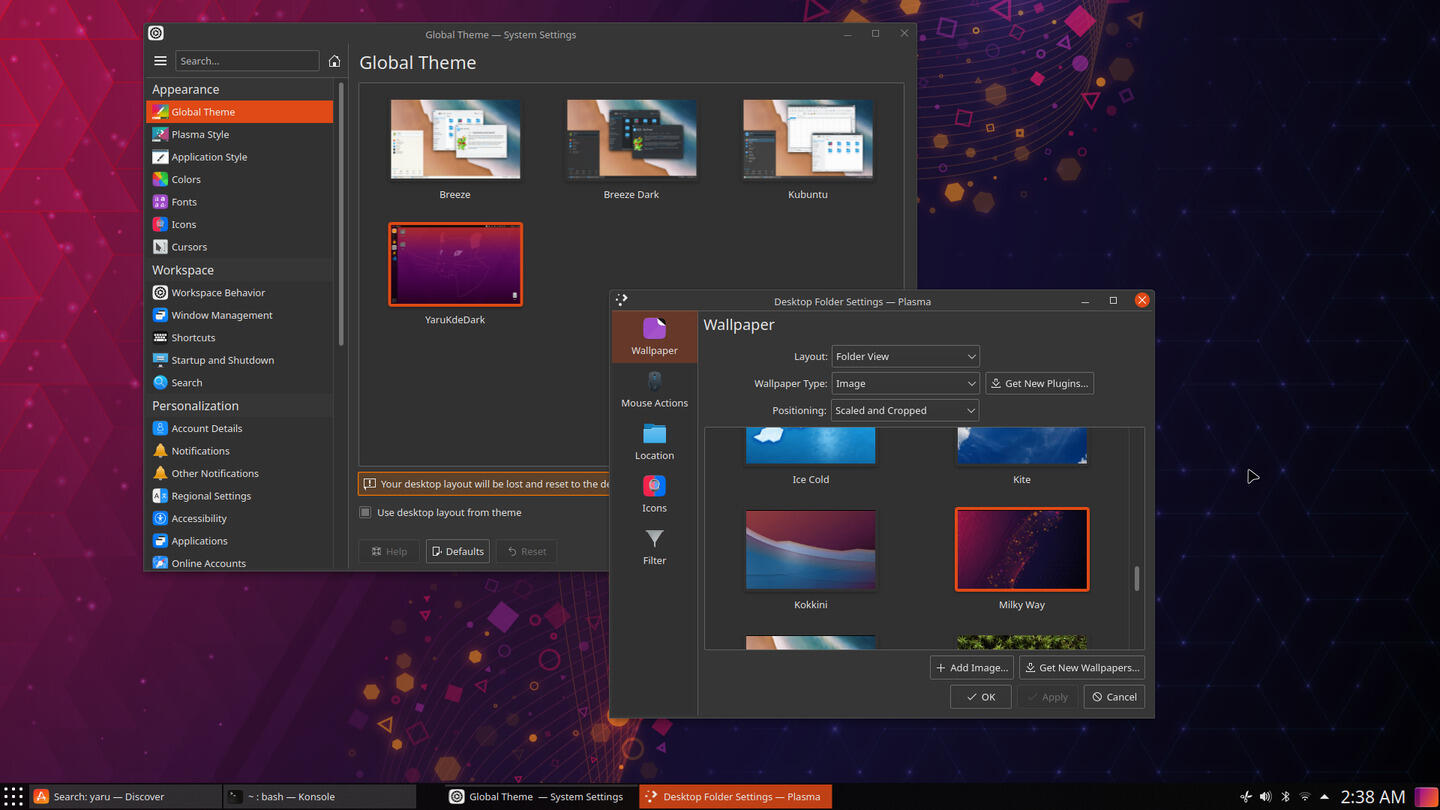This screenshot has height=810, width=1440.
Task: Open Other Notifications settings
Action: [x=239, y=473]
